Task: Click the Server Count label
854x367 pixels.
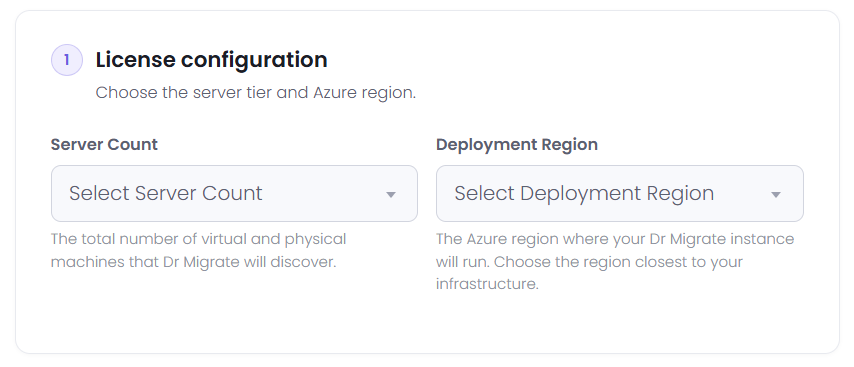Action: pyautogui.click(x=104, y=144)
